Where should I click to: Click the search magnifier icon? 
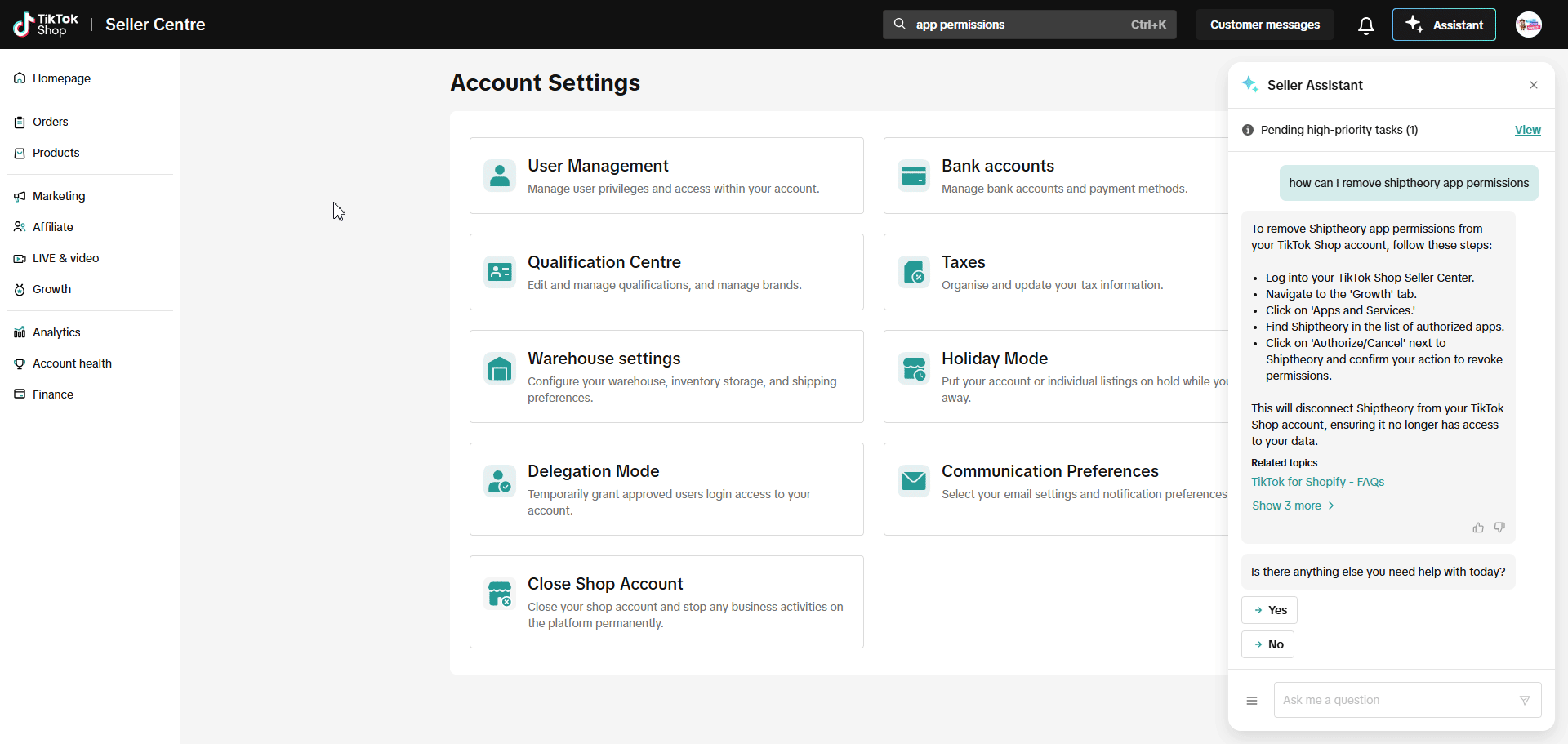coord(900,25)
